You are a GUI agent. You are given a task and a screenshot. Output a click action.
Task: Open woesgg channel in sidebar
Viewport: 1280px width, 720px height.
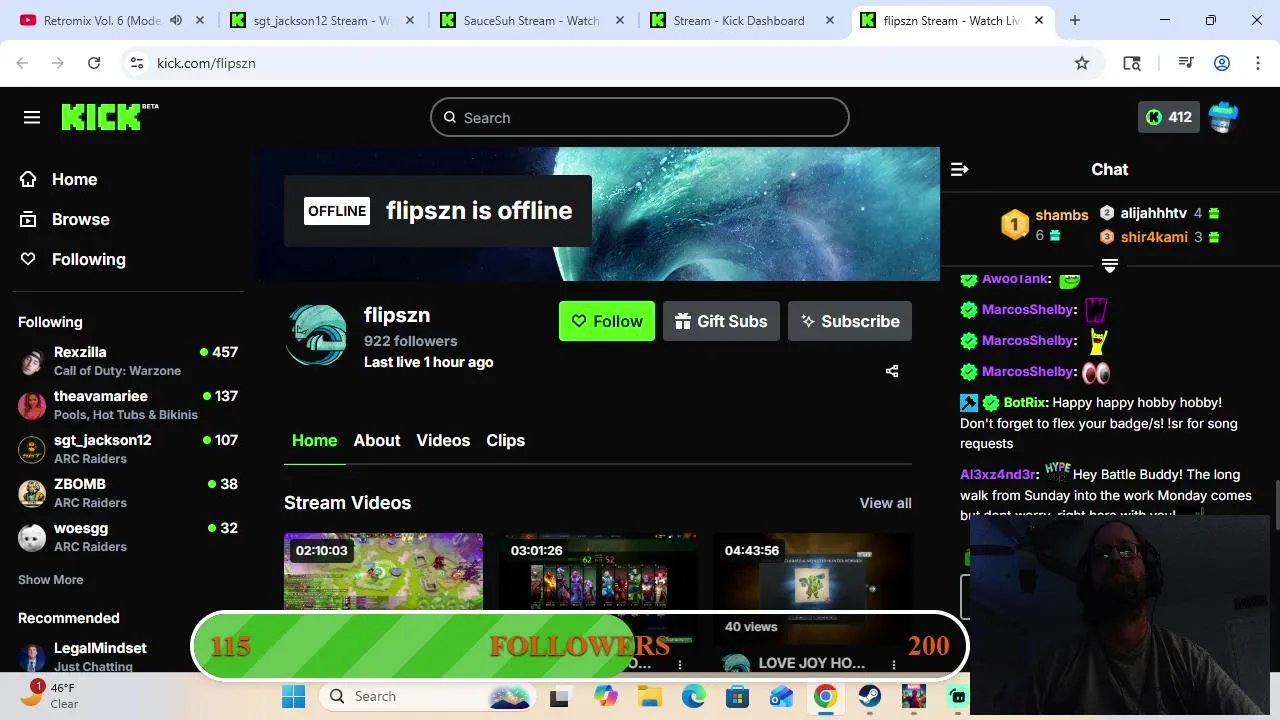pyautogui.click(x=128, y=537)
